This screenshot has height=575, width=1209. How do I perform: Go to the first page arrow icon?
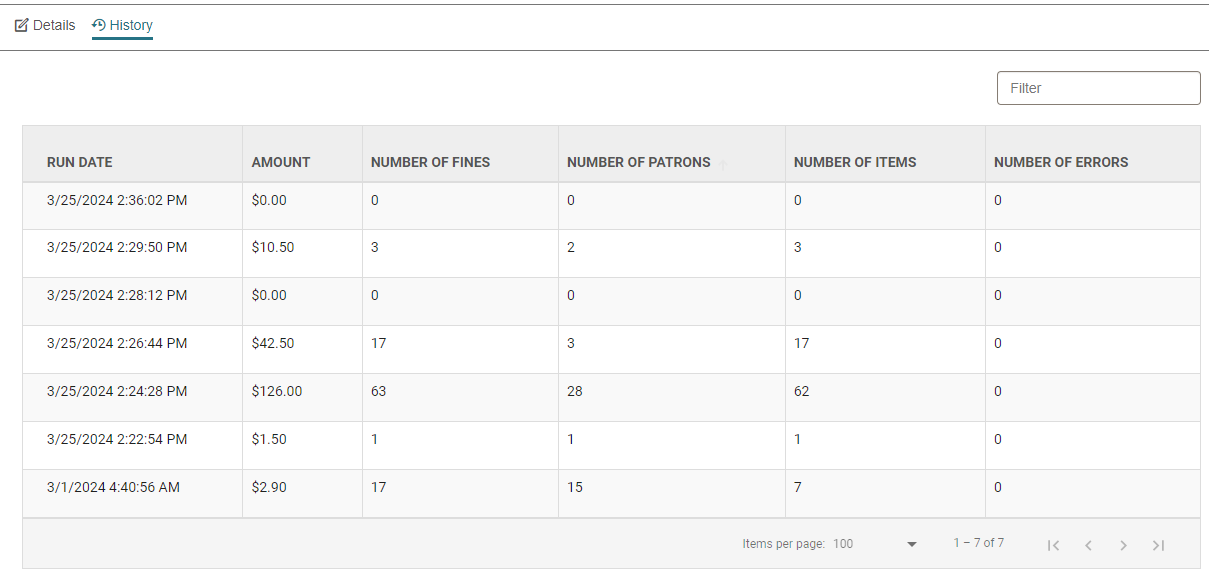tap(1053, 545)
